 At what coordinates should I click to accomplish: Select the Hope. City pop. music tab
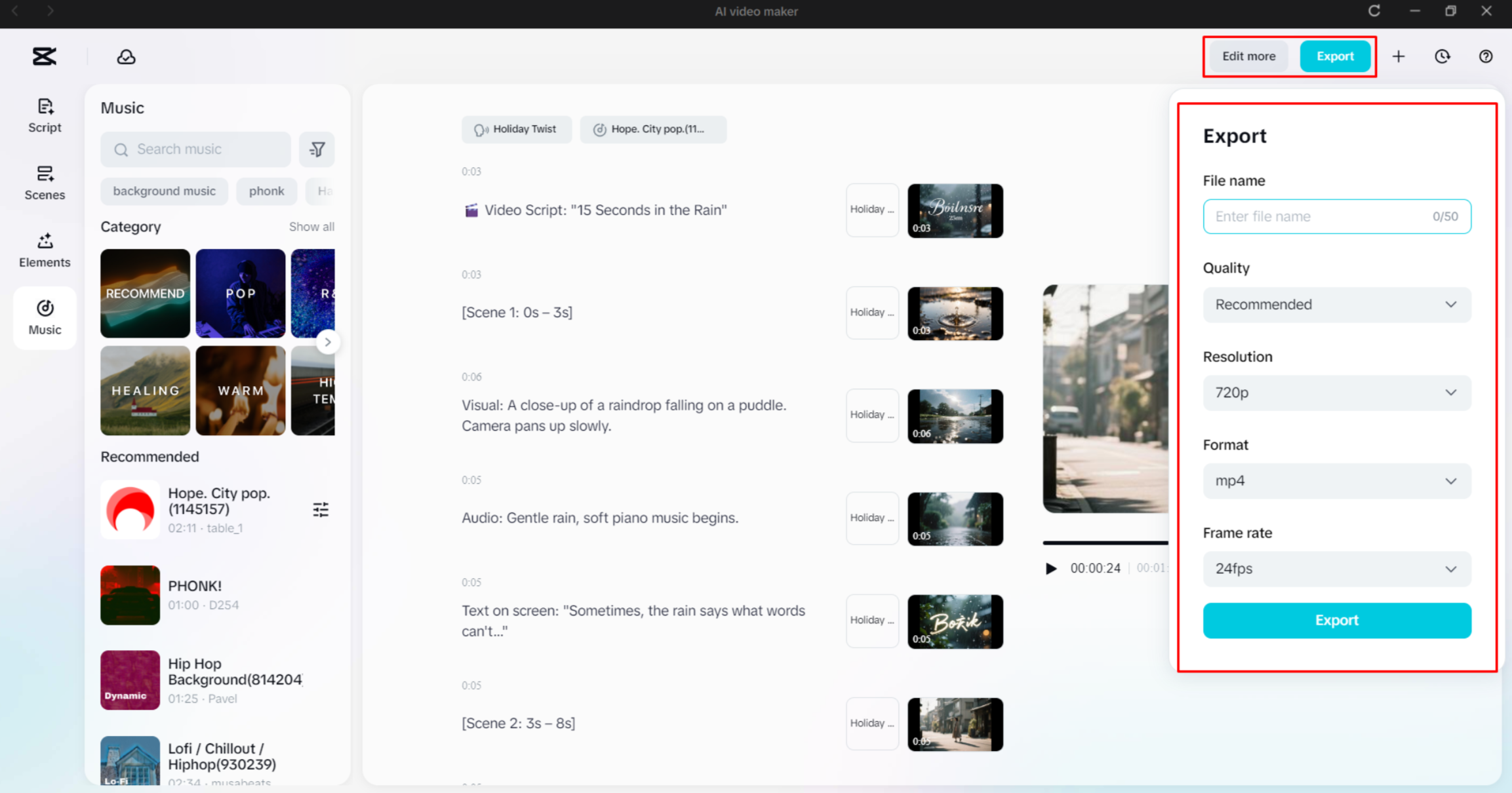653,129
